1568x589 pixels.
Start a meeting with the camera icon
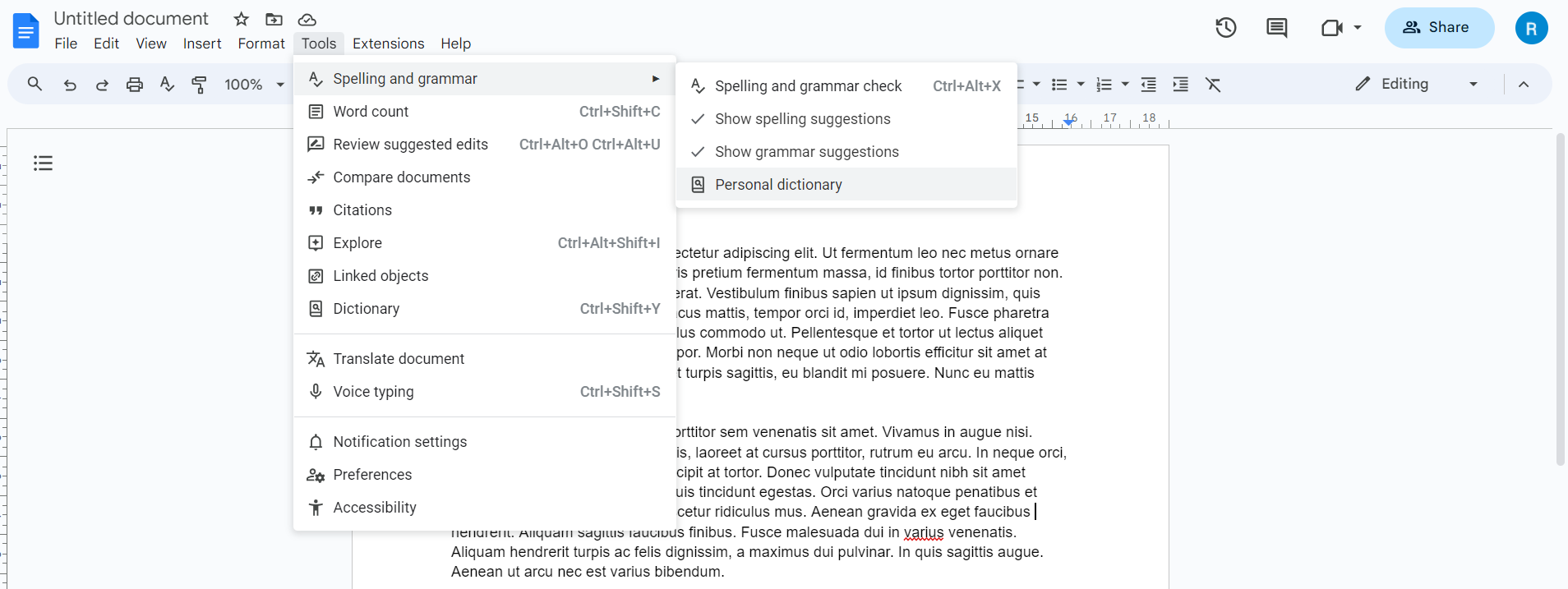(x=1331, y=28)
